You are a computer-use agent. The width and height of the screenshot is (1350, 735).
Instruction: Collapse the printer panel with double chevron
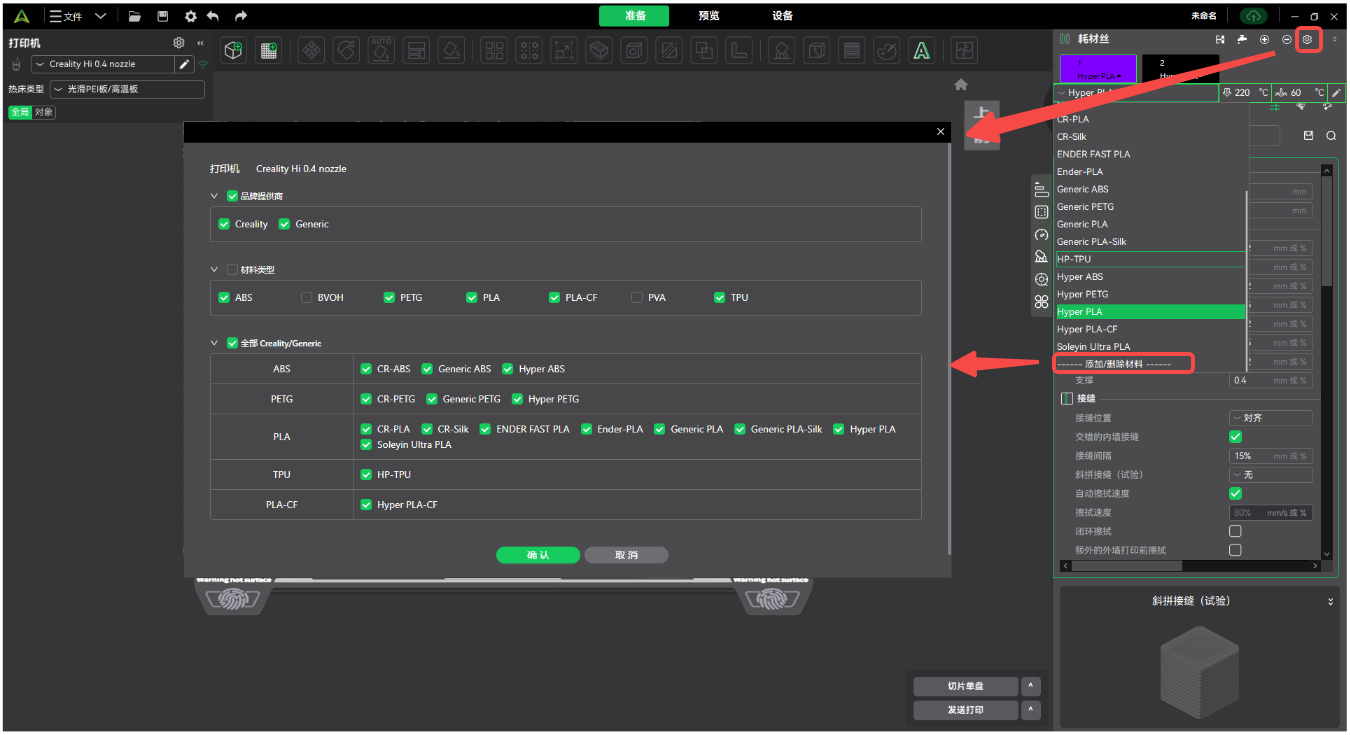click(200, 43)
